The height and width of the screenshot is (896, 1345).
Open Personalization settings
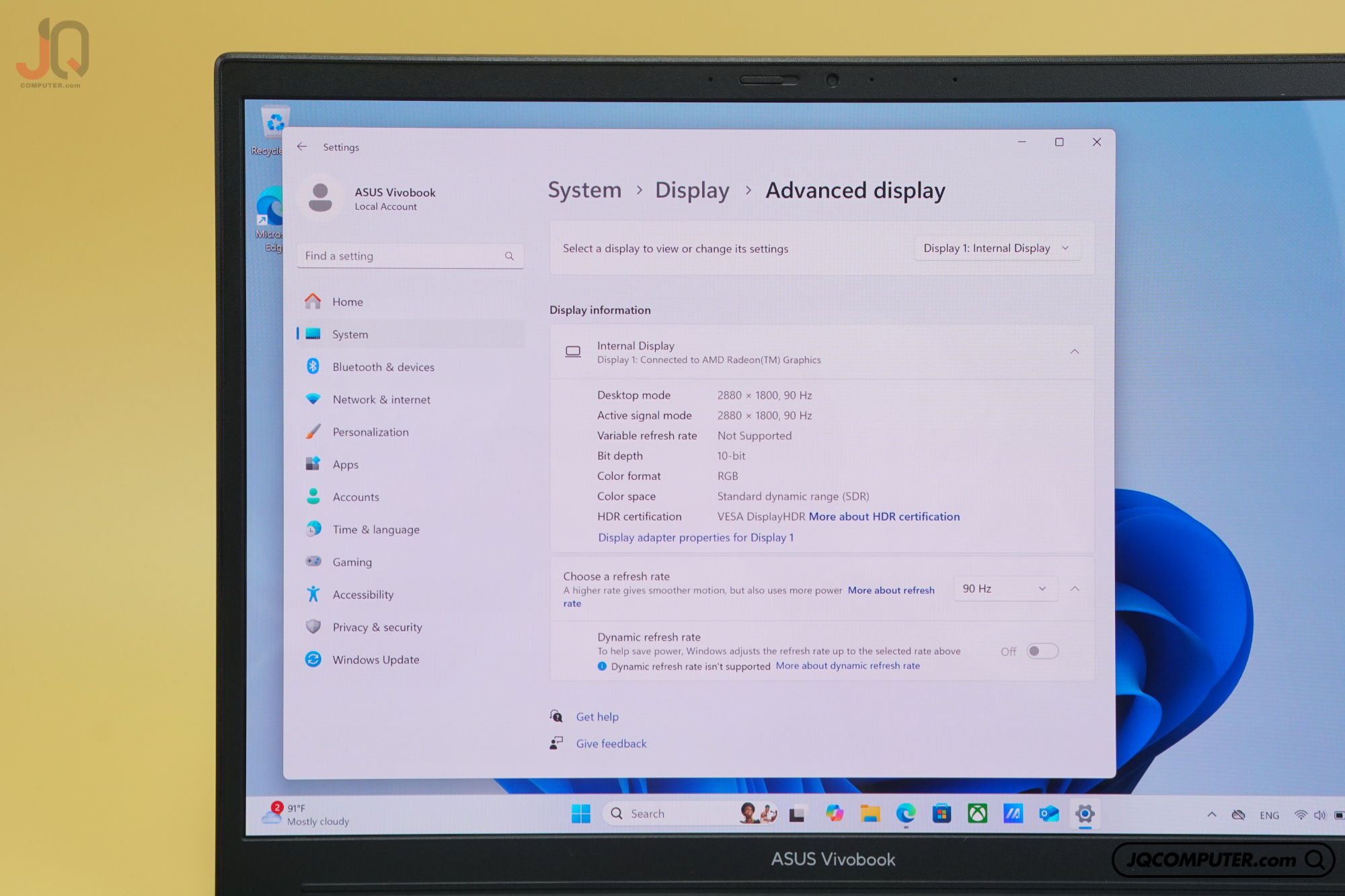[410, 432]
